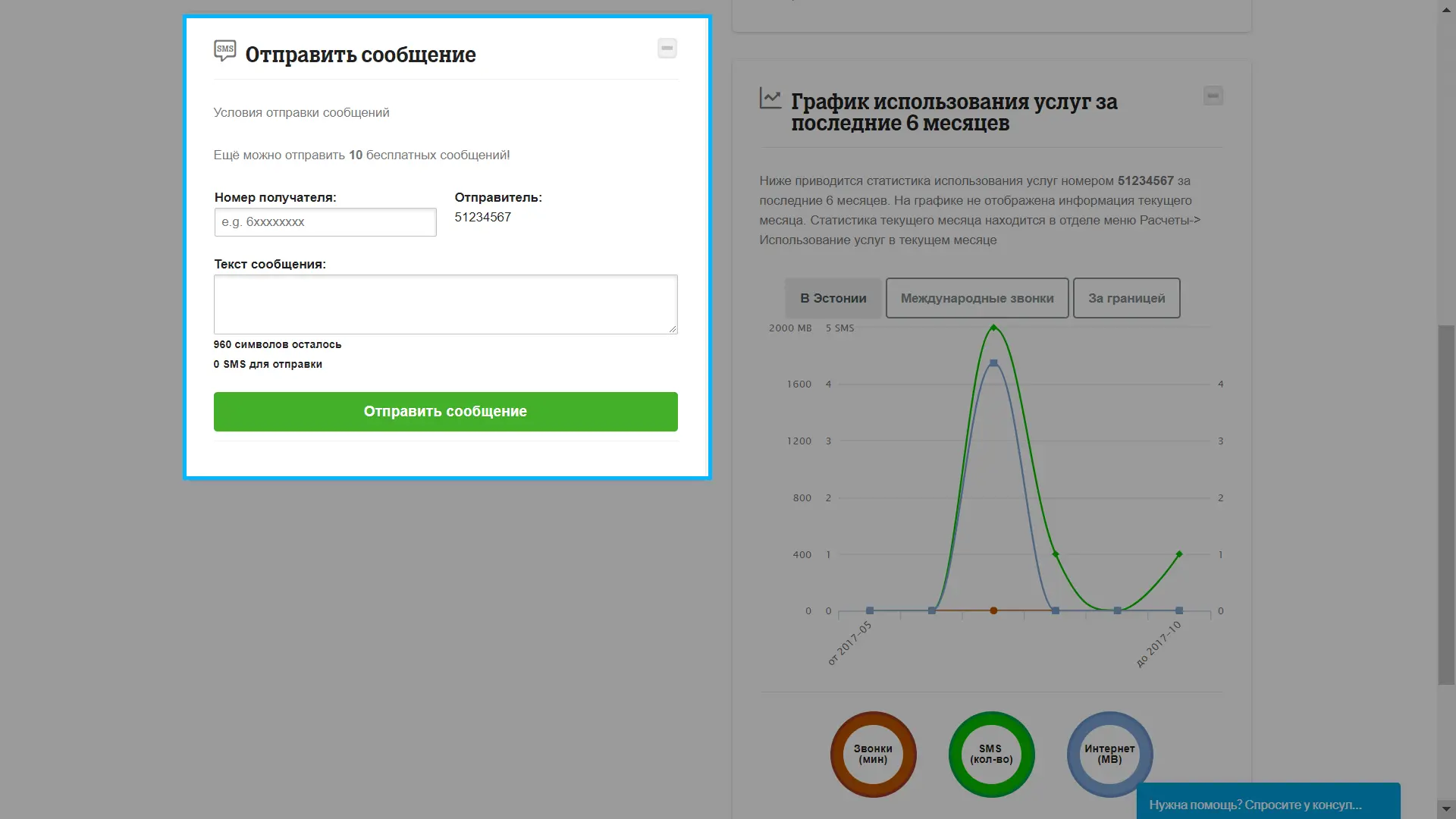Click the blue peak internet data point
This screenshot has height=819, width=1456.
(993, 363)
